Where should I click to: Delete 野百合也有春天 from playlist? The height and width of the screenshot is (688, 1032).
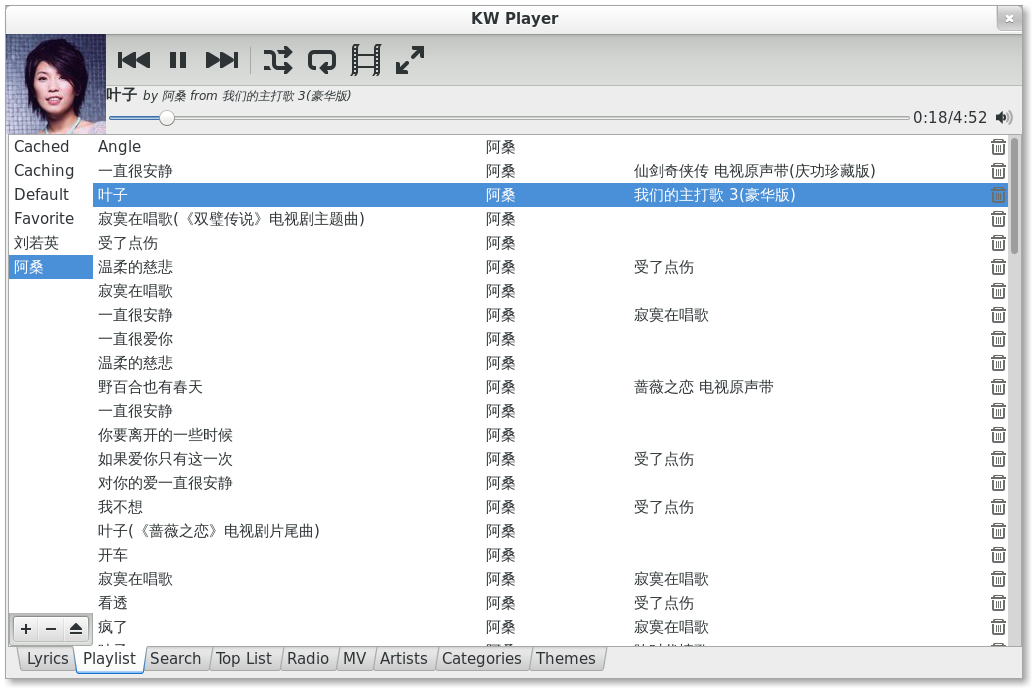click(x=998, y=387)
